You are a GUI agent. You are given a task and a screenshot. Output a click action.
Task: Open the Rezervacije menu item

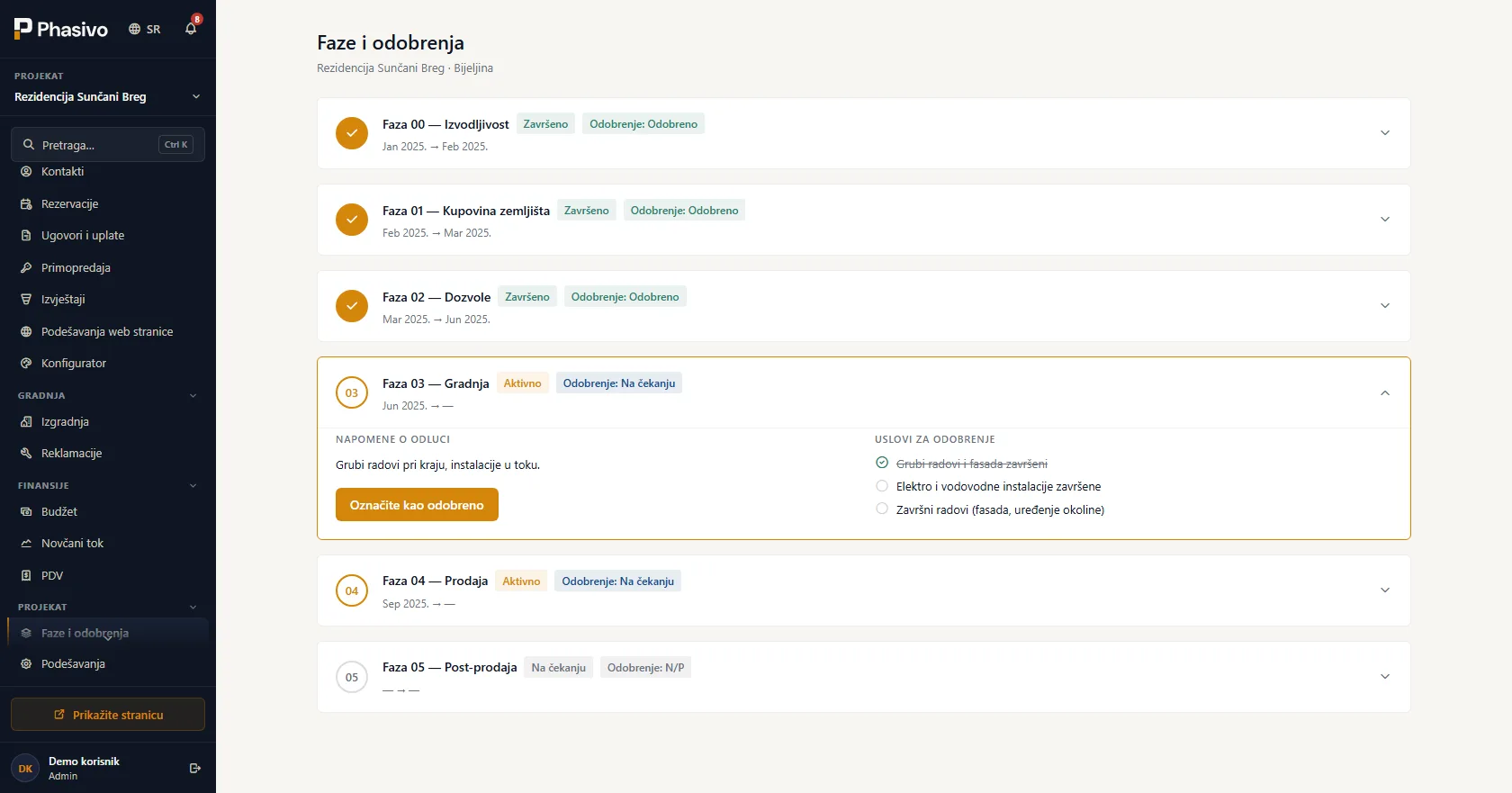pyautogui.click(x=108, y=203)
